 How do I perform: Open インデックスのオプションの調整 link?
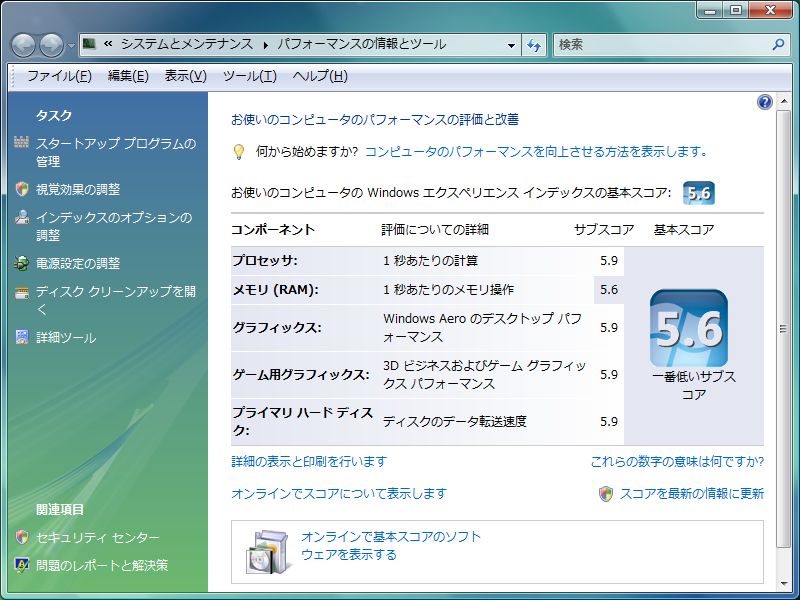pyautogui.click(x=114, y=226)
